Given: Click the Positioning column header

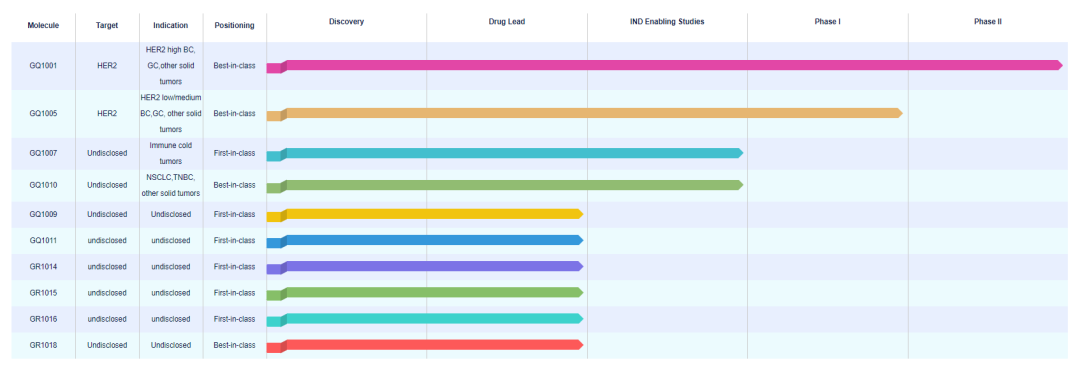Looking at the screenshot, I should click(234, 25).
